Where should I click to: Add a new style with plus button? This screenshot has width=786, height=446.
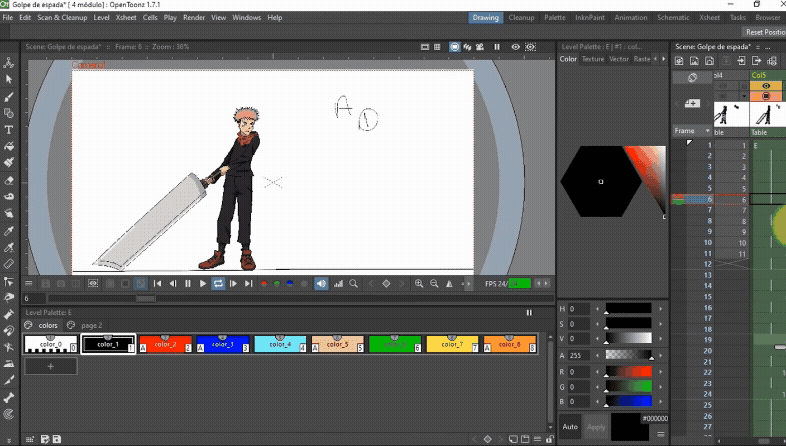(x=51, y=366)
